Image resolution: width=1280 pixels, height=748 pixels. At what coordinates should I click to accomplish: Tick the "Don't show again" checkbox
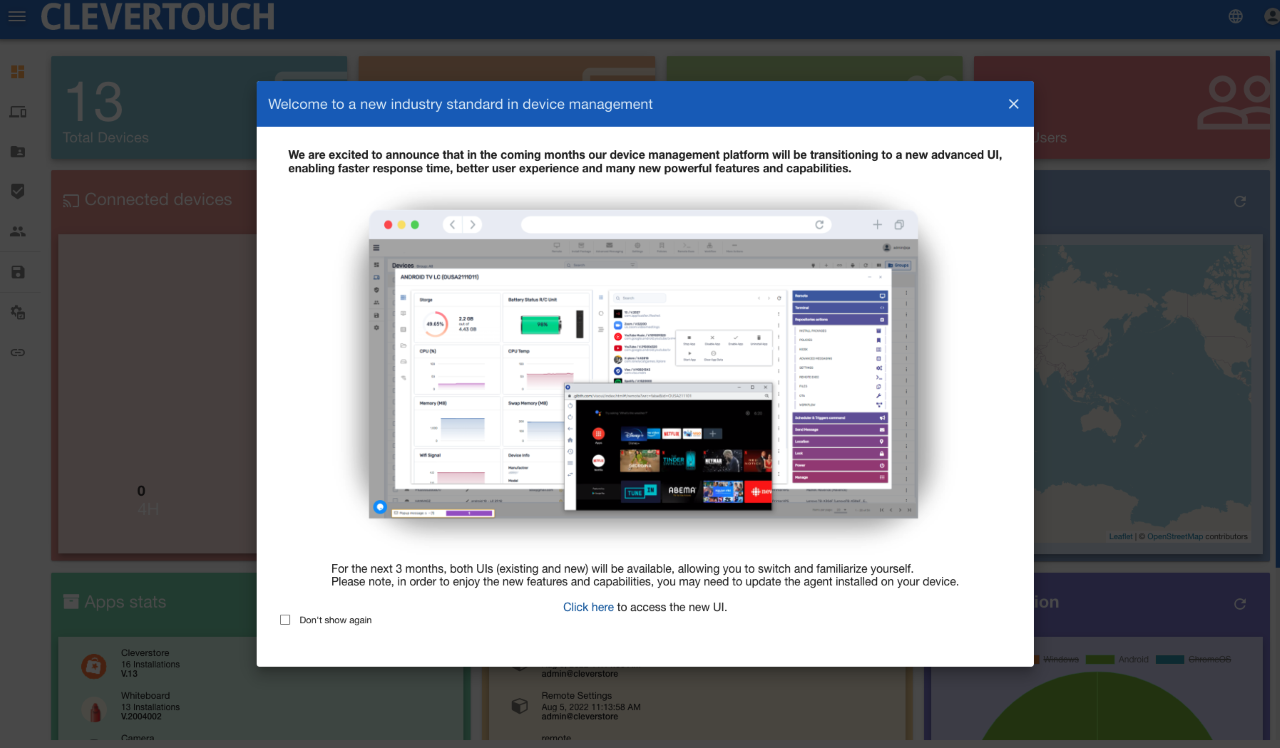coord(285,620)
